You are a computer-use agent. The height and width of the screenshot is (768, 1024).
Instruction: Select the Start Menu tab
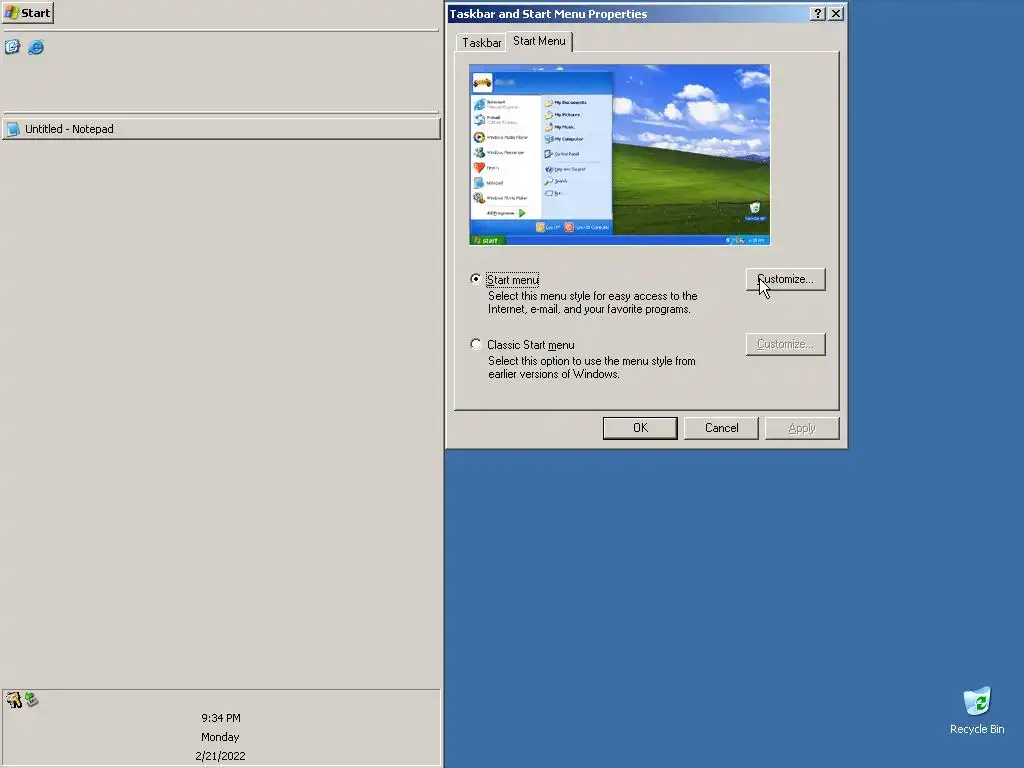click(x=539, y=40)
